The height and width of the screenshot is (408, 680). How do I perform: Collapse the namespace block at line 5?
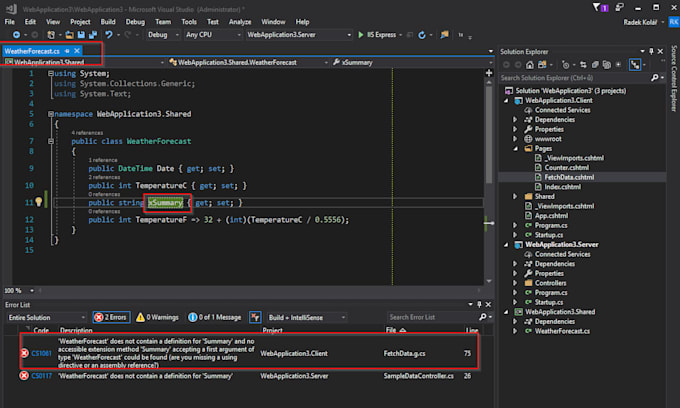tap(51, 114)
